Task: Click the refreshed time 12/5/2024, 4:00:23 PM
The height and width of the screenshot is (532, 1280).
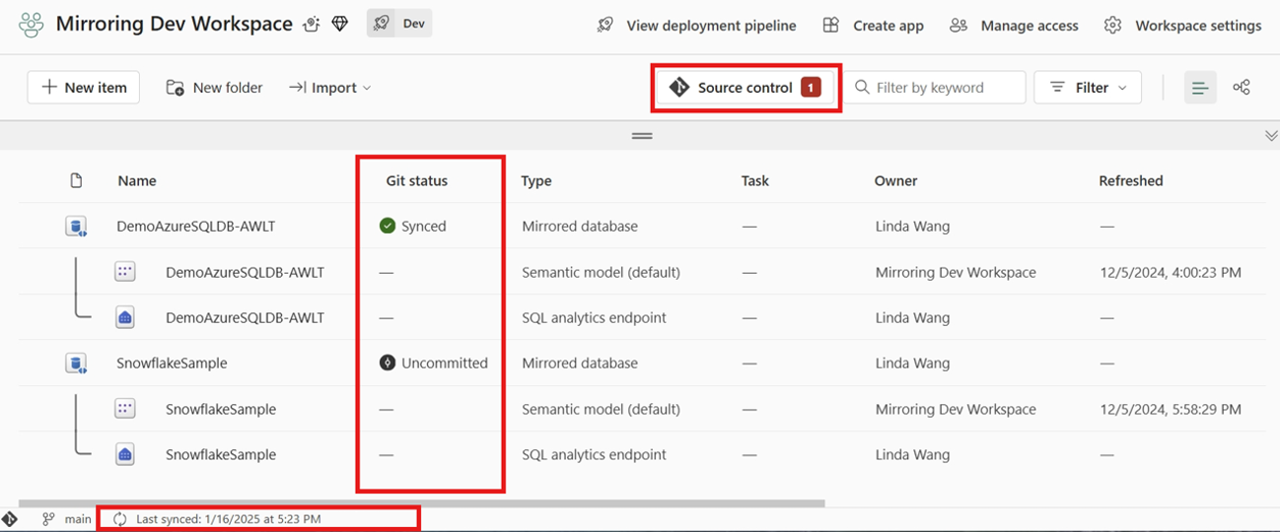Action: click(1170, 272)
